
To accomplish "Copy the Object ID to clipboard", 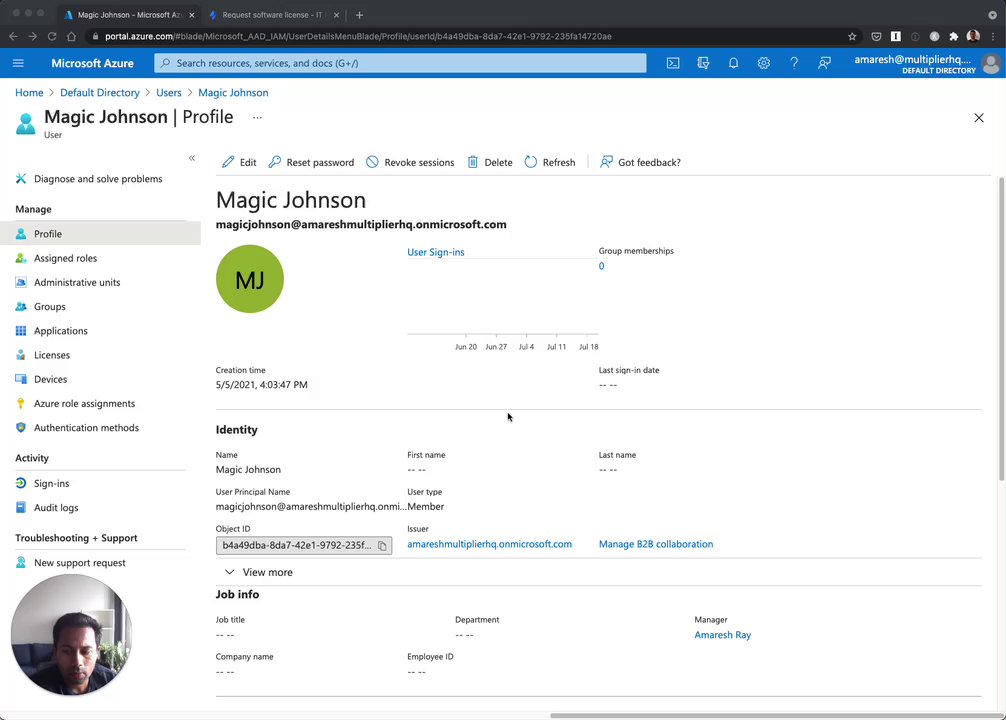I will coord(382,545).
